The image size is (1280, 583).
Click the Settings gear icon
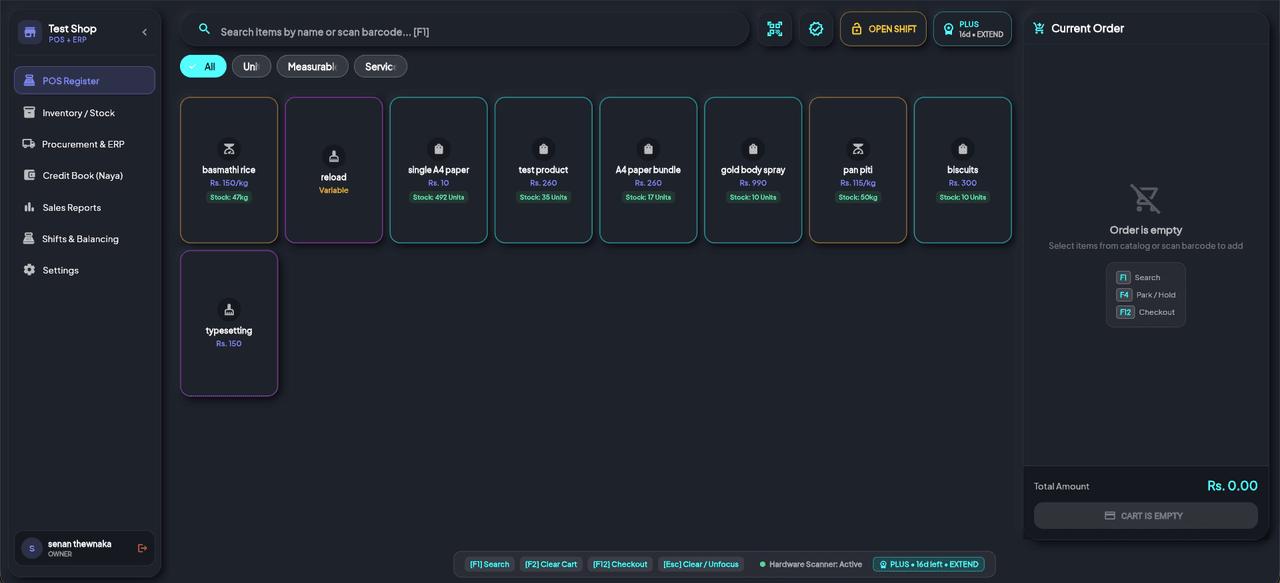click(29, 270)
